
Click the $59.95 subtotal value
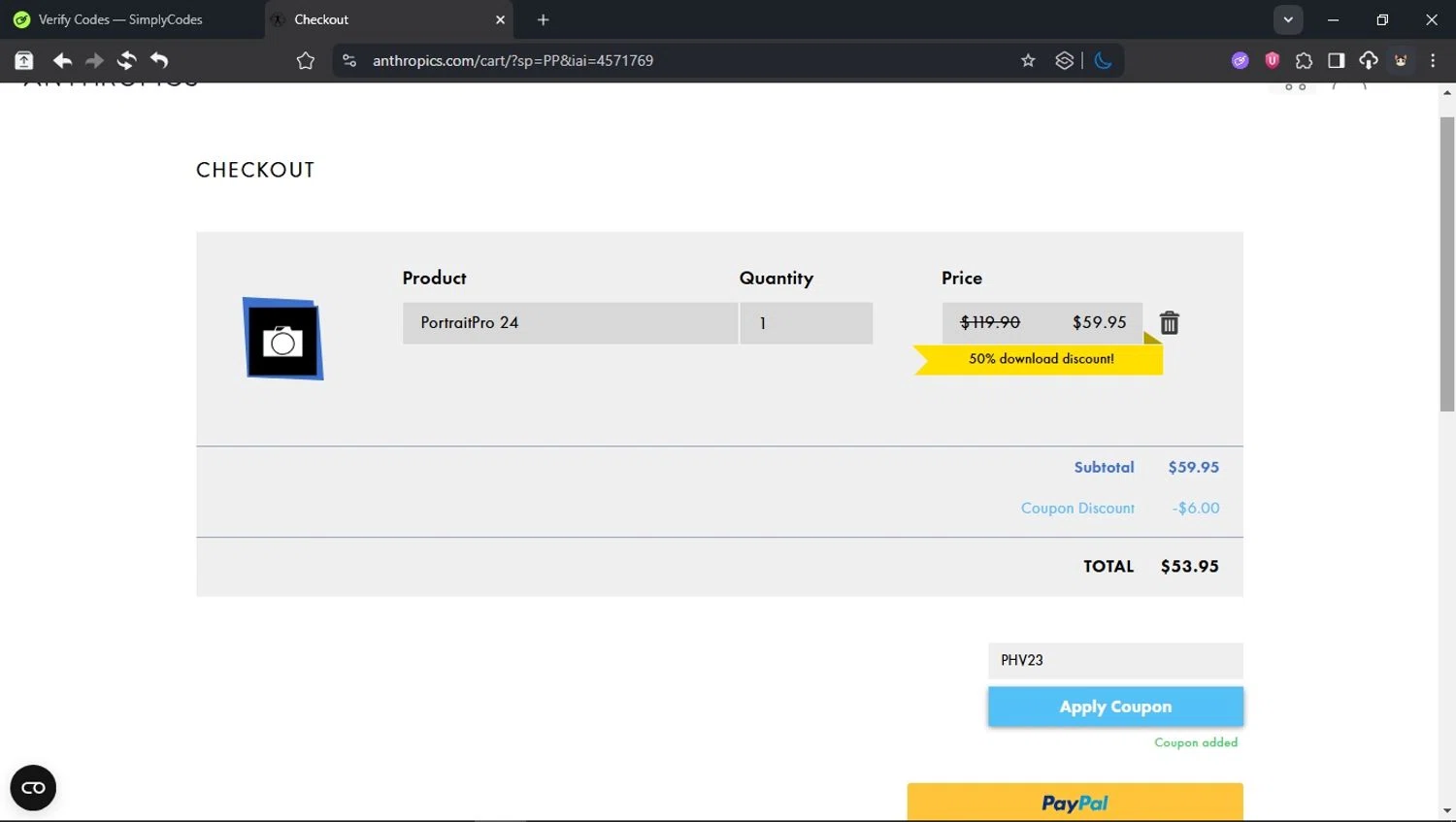coord(1193,467)
